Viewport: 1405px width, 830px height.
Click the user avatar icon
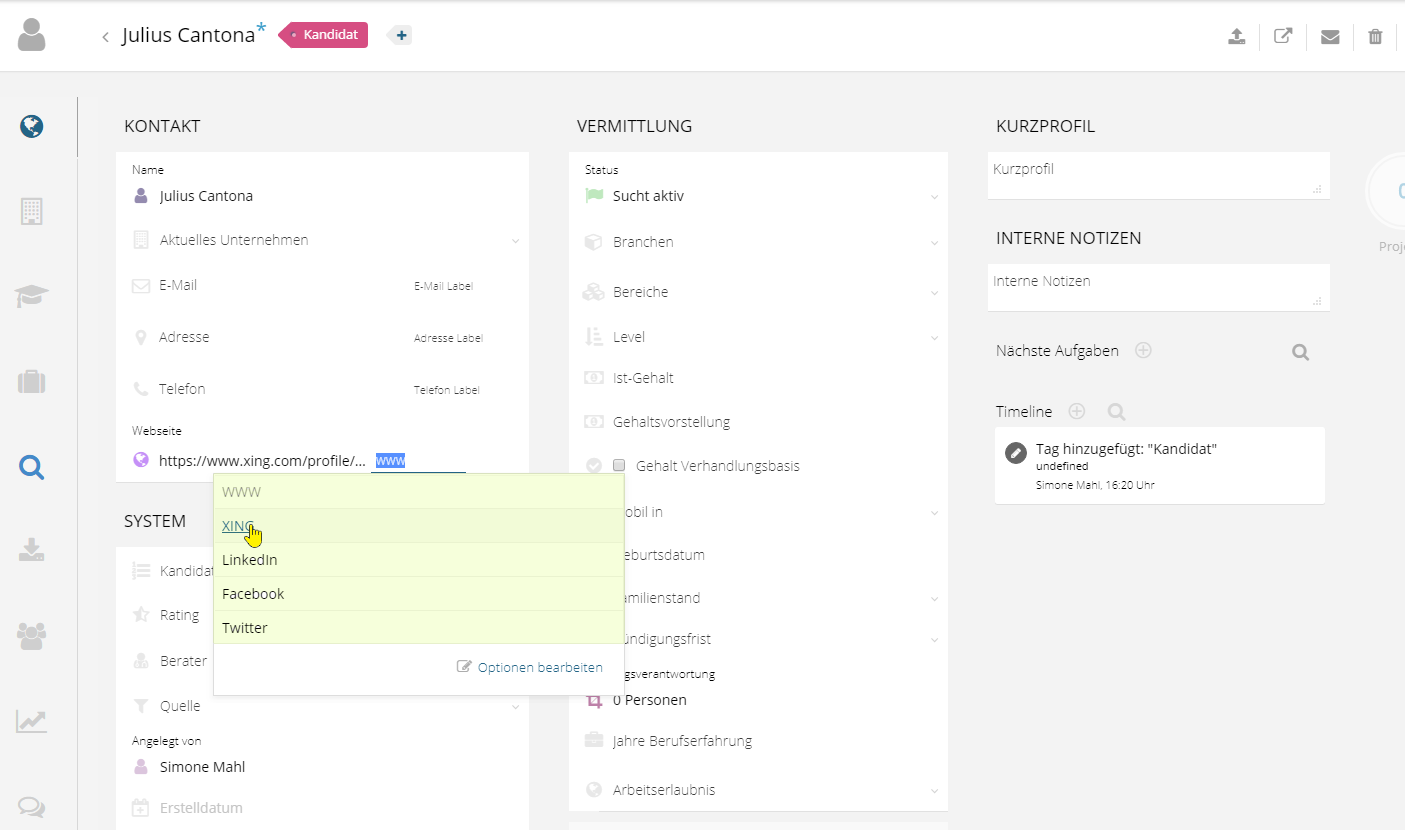[32, 35]
